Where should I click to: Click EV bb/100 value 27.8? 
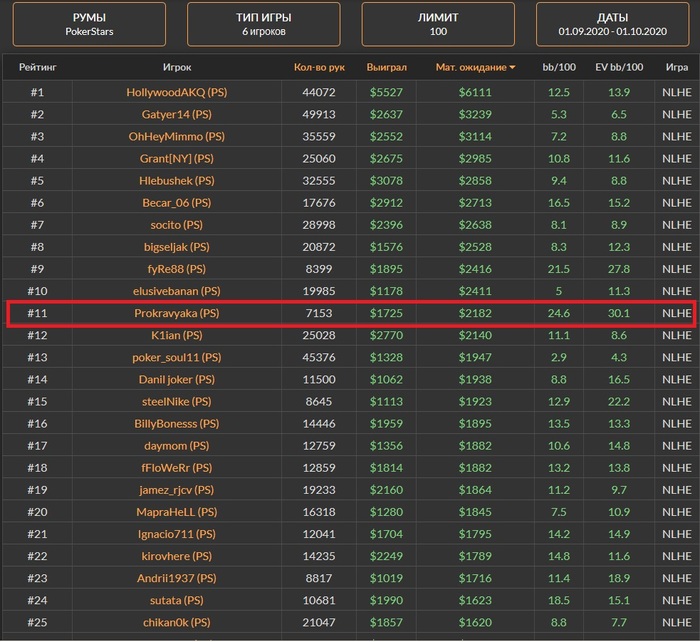coord(619,269)
